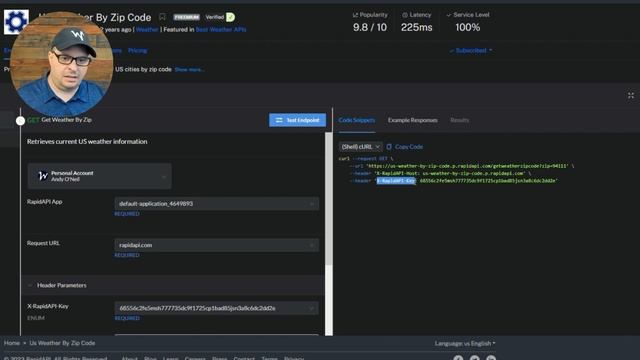Click the gear logo of the API
This screenshot has height=360, width=640.
[x=16, y=21]
